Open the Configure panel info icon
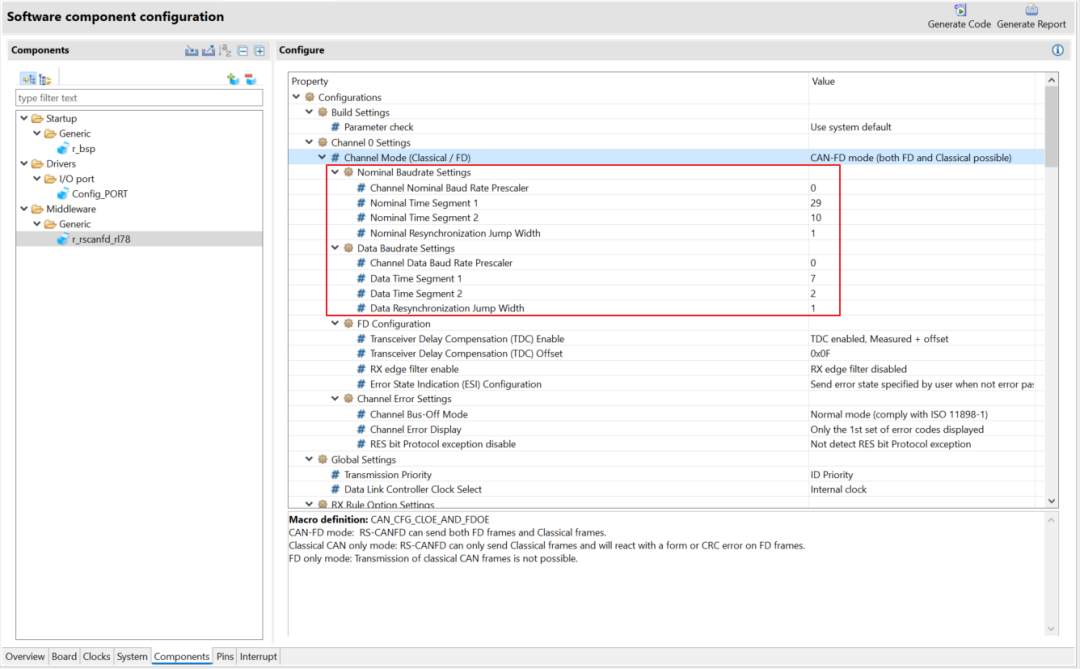This screenshot has width=1080, height=669. point(1057,50)
